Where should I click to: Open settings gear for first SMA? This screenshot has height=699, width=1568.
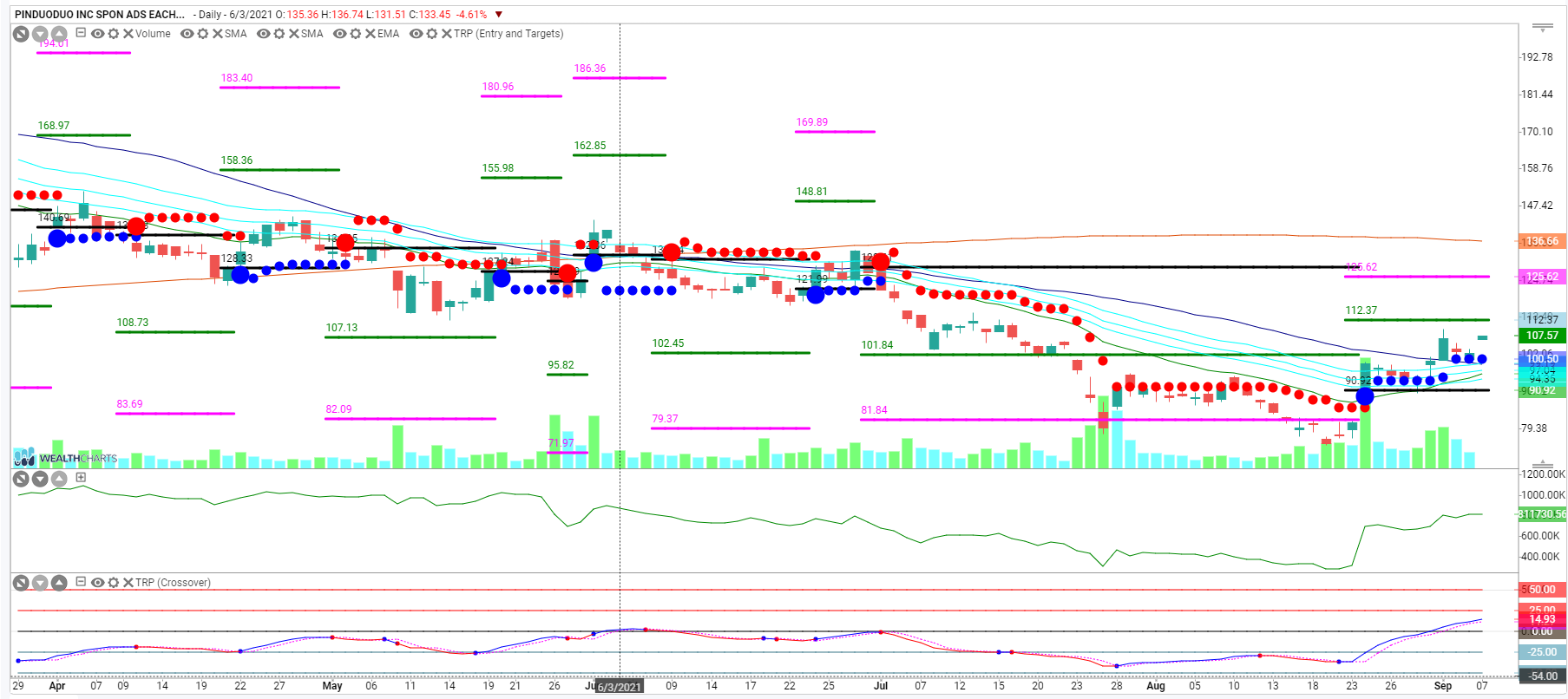pyautogui.click(x=203, y=34)
